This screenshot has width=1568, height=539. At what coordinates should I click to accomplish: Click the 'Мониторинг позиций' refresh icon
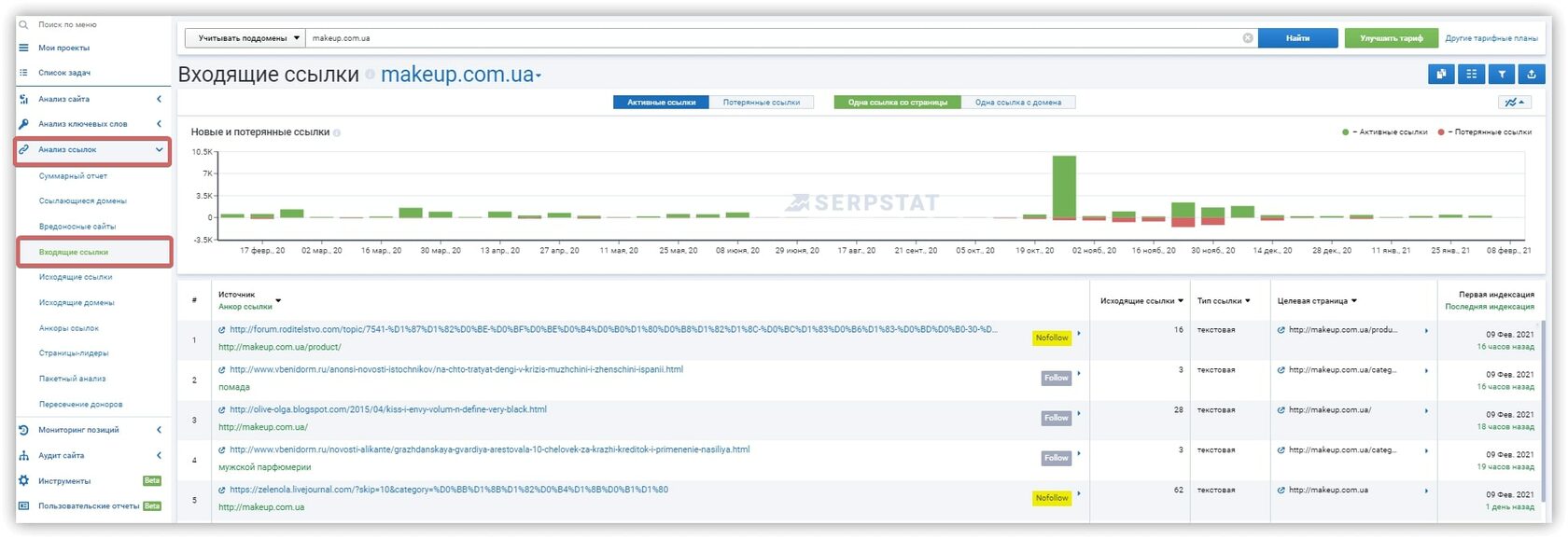click(x=23, y=430)
